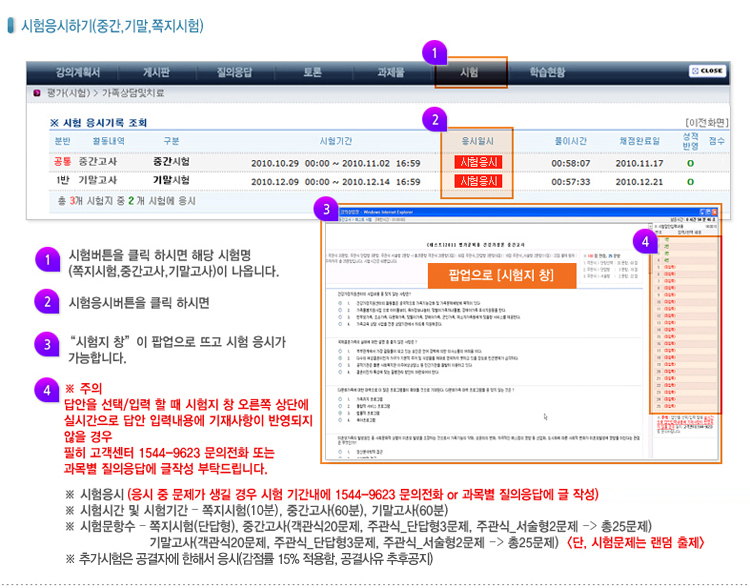The height and width of the screenshot is (588, 750).
Task: Open the 시험 (Exam) tab
Action: tap(469, 72)
